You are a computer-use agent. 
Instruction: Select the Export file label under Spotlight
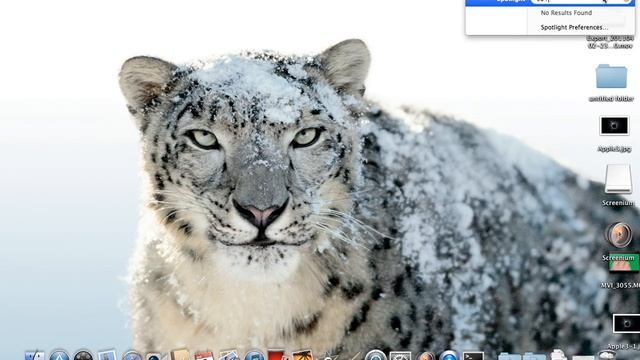point(610,42)
